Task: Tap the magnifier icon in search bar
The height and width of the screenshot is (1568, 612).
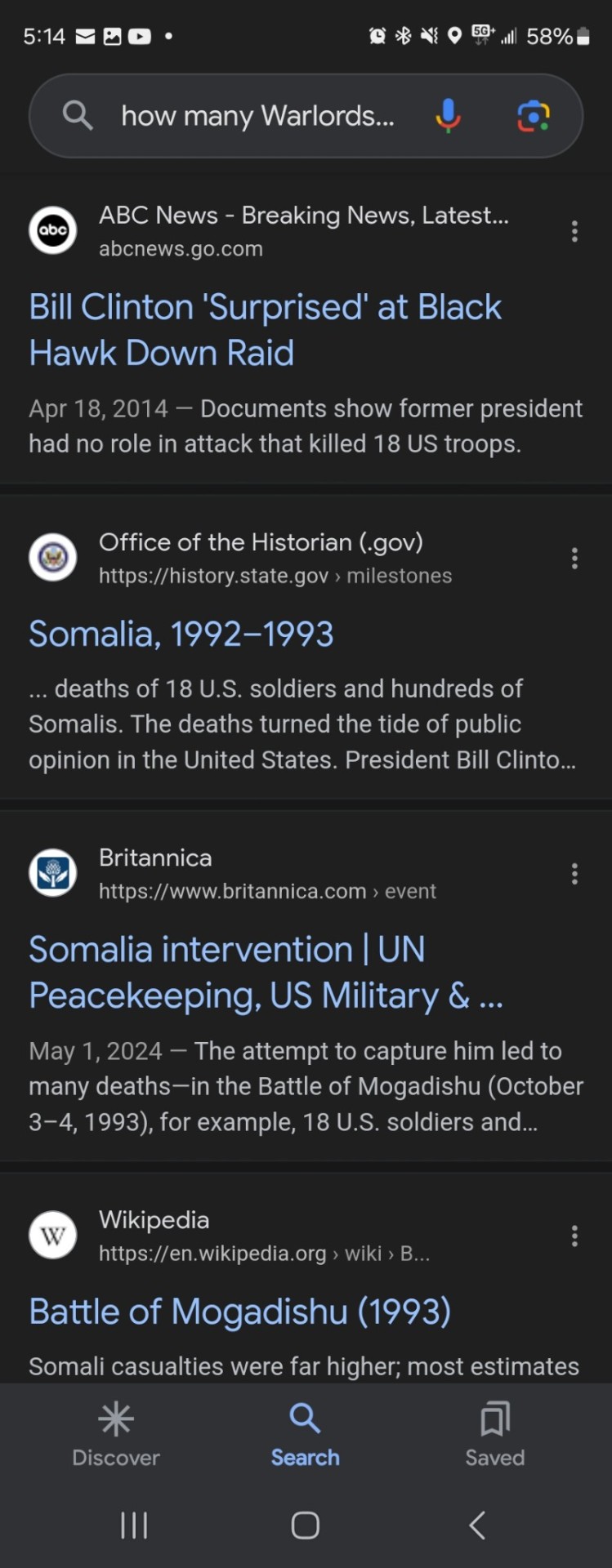Action: point(78,116)
